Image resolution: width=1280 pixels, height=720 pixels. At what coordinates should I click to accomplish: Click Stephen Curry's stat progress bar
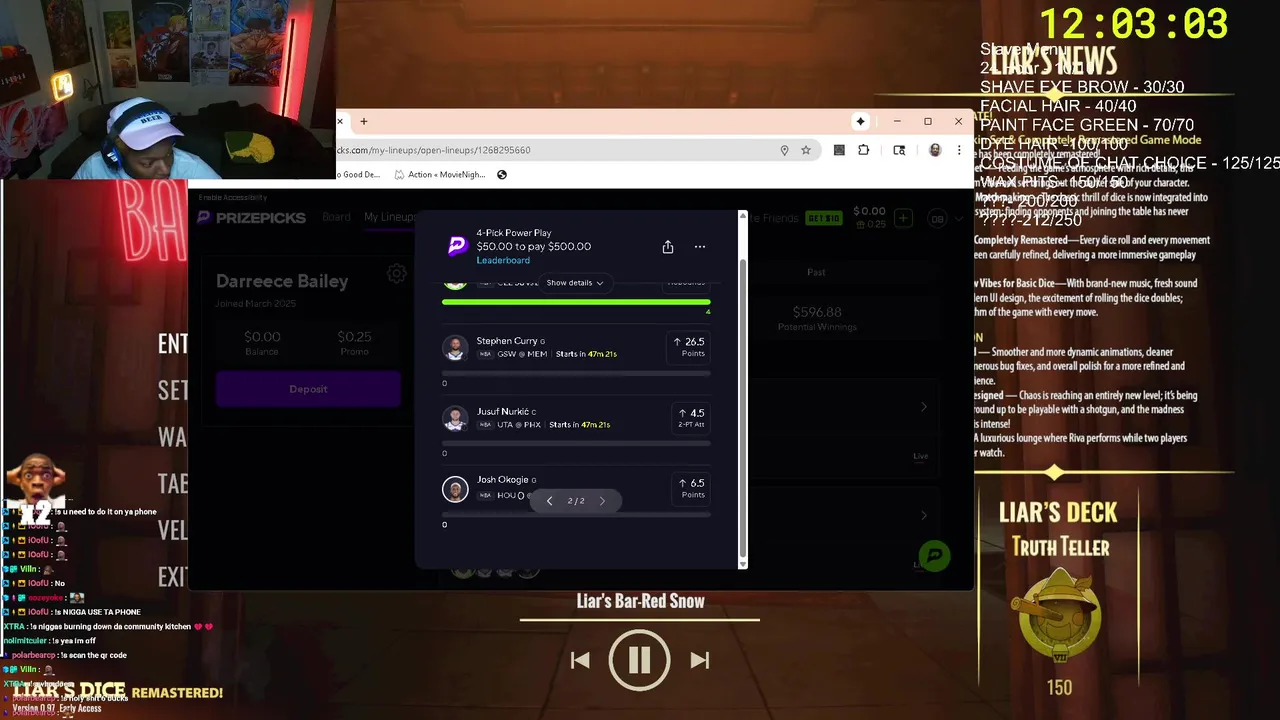(576, 374)
